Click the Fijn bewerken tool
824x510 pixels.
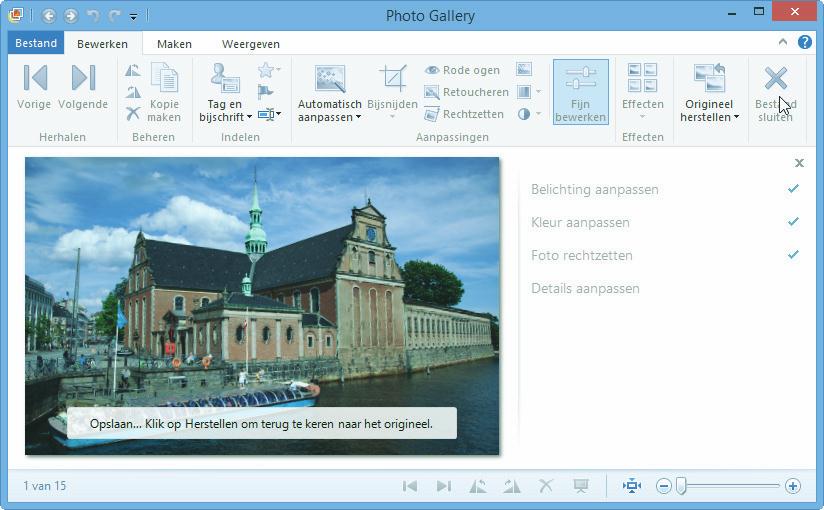point(580,92)
